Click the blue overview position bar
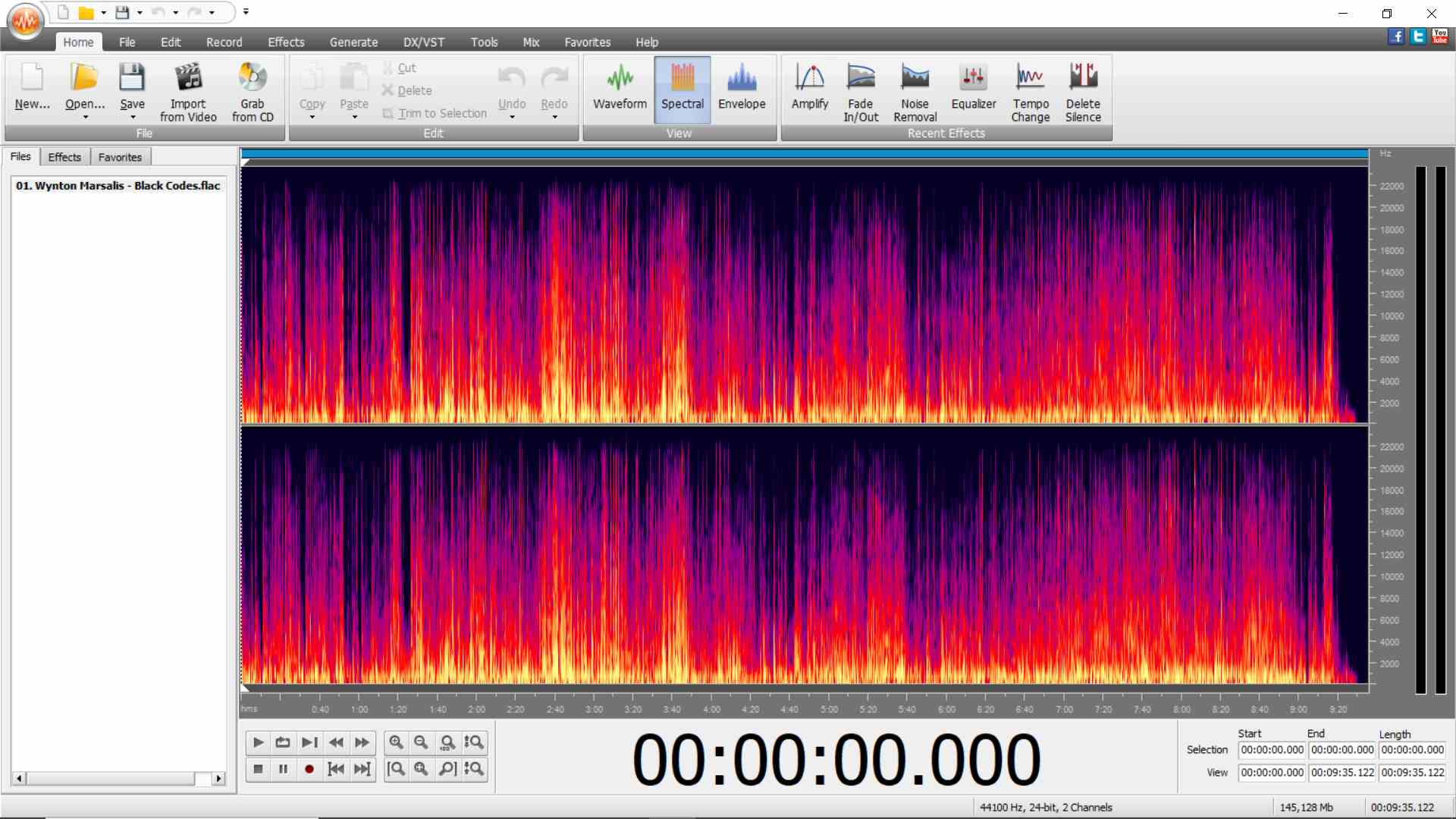Screen dimensions: 1456x819 coord(805,154)
